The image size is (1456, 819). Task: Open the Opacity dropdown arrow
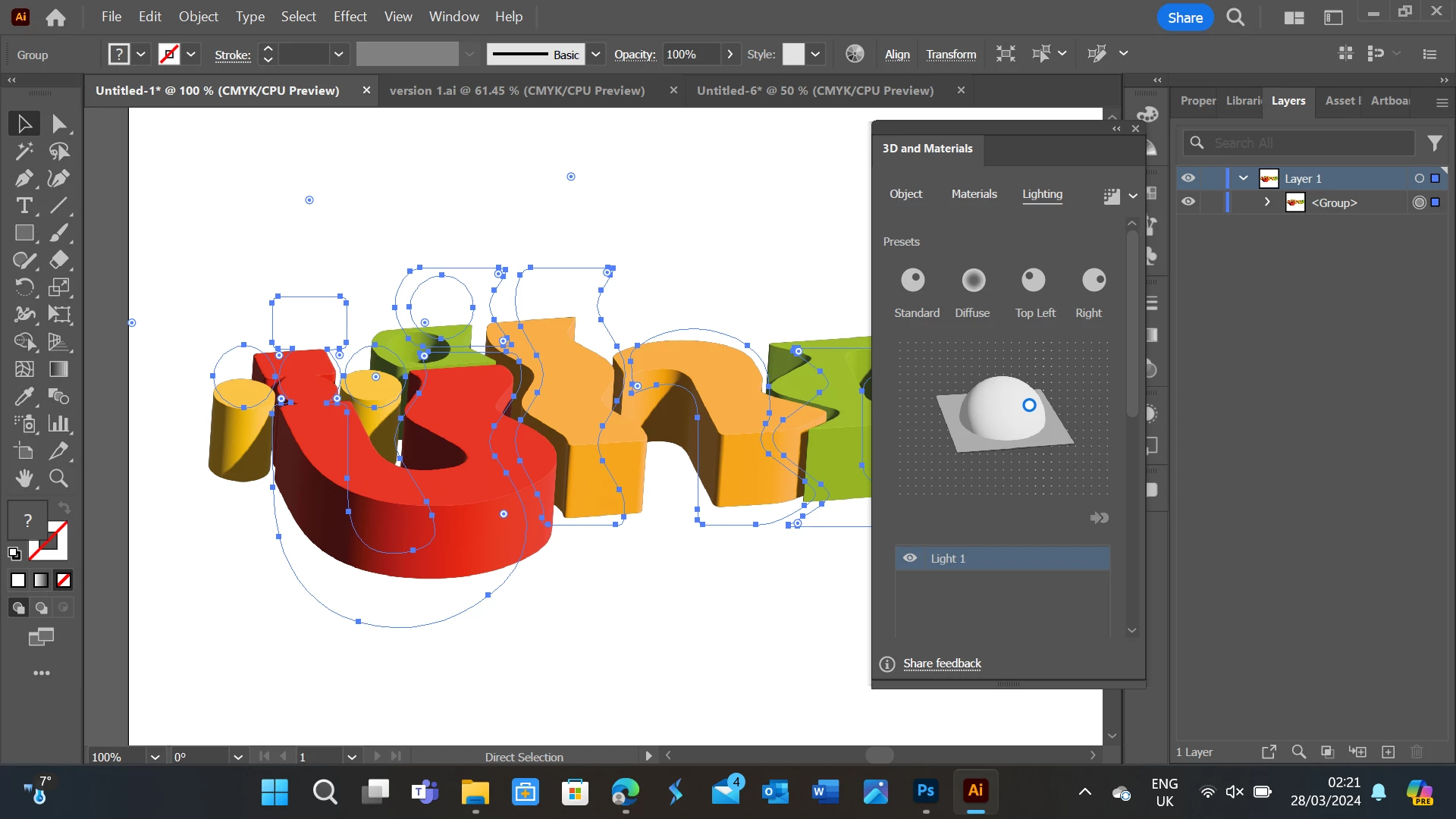click(x=730, y=55)
